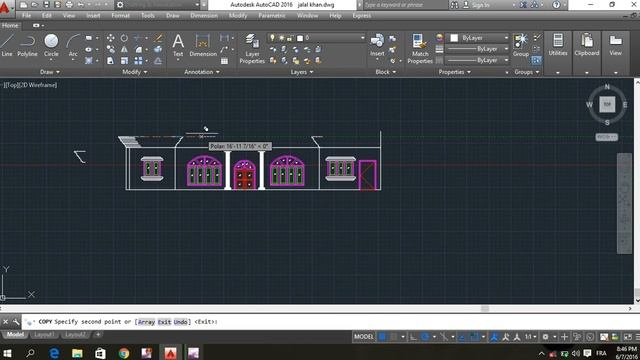Switch to the Layout1 tab
640x360 pixels.
[x=44, y=335]
